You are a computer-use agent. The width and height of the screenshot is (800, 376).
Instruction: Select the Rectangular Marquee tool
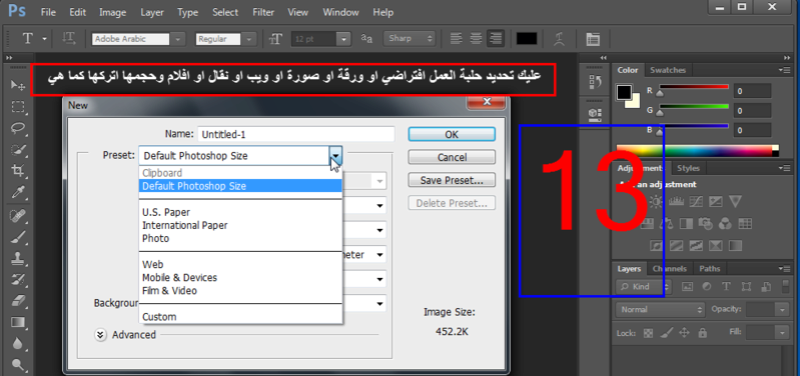point(18,107)
